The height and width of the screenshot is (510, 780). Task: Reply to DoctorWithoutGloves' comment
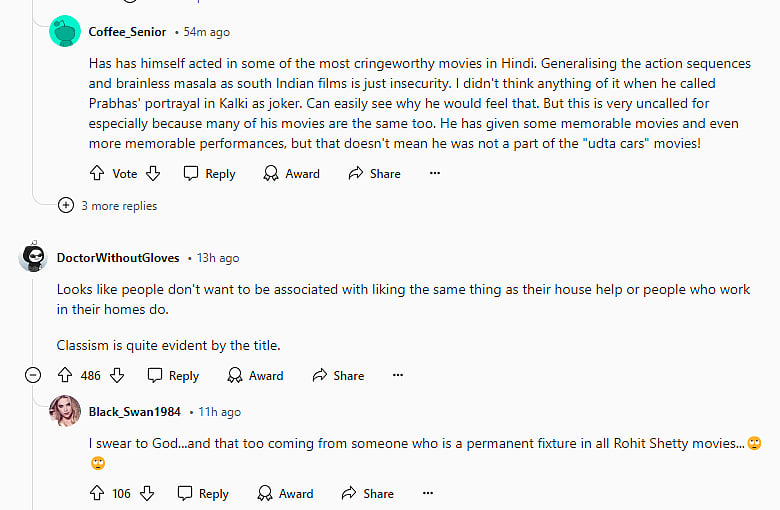(173, 375)
